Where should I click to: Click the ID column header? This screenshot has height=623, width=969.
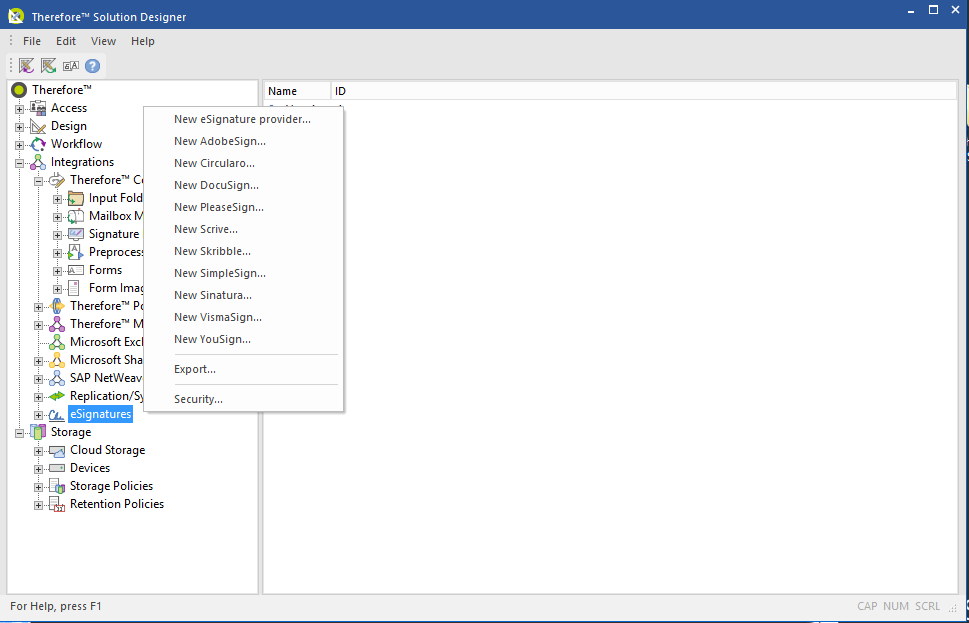[645, 91]
